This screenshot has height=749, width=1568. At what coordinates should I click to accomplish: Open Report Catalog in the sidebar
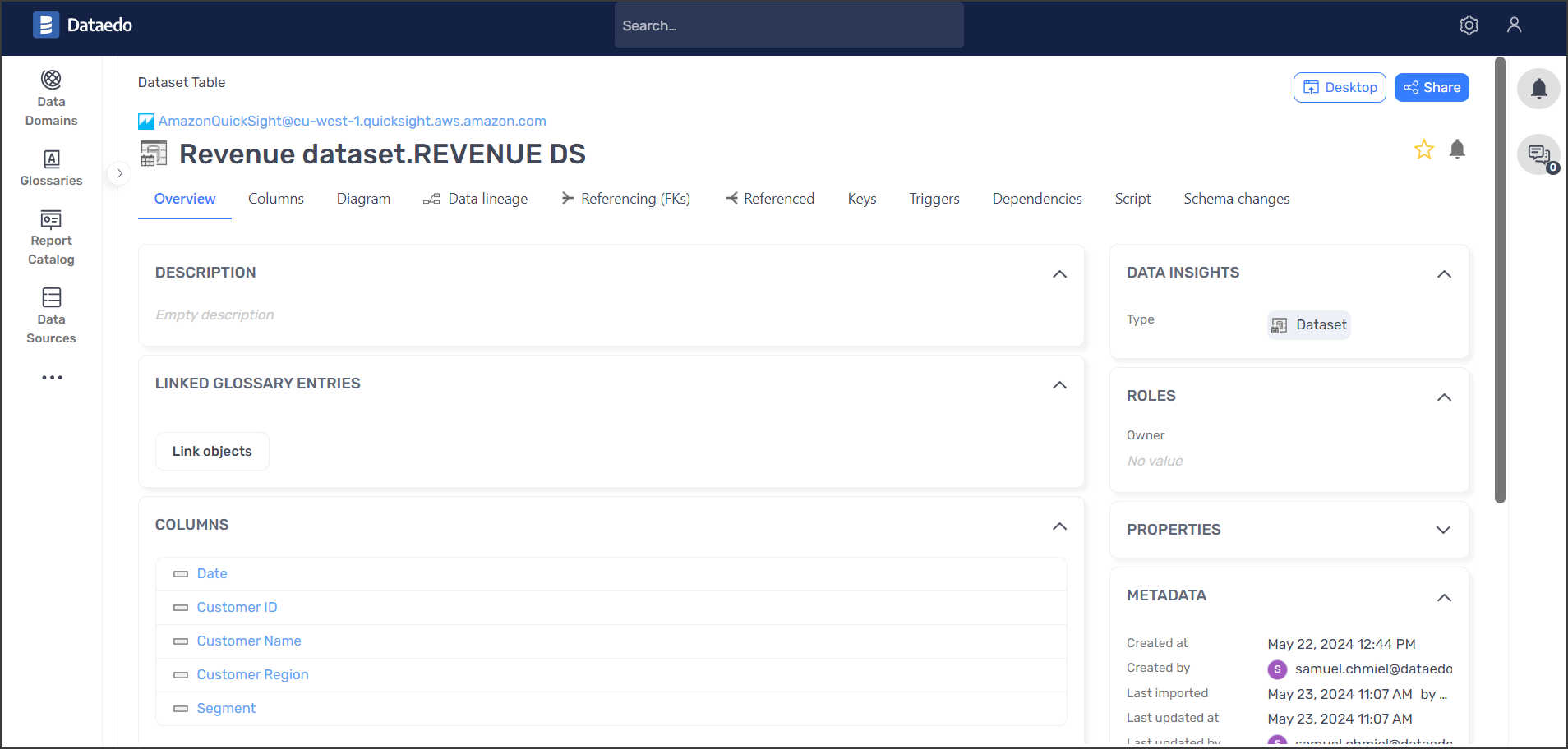[x=51, y=238]
